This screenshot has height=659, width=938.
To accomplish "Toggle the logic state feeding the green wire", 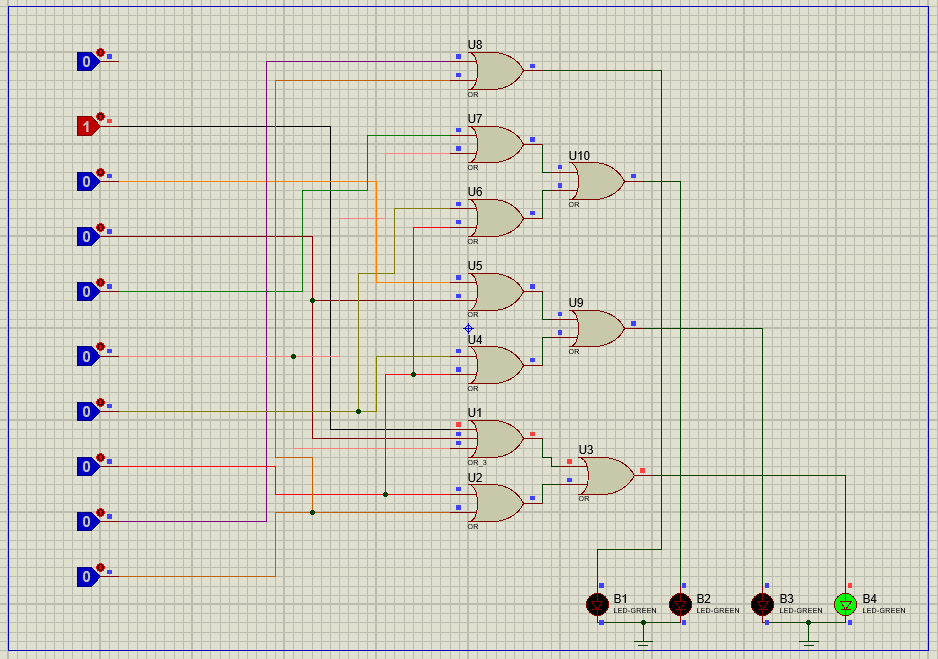I will pyautogui.click(x=87, y=292).
